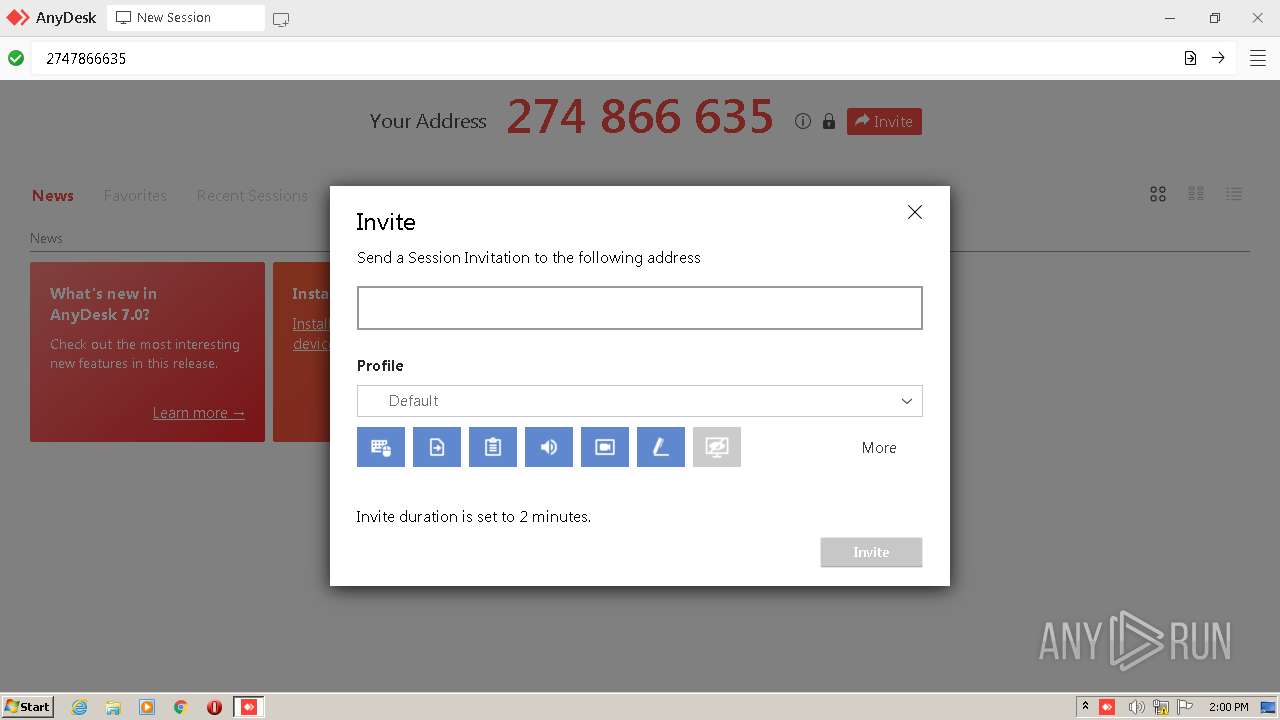Toggle sound transmission permission icon

(x=549, y=447)
